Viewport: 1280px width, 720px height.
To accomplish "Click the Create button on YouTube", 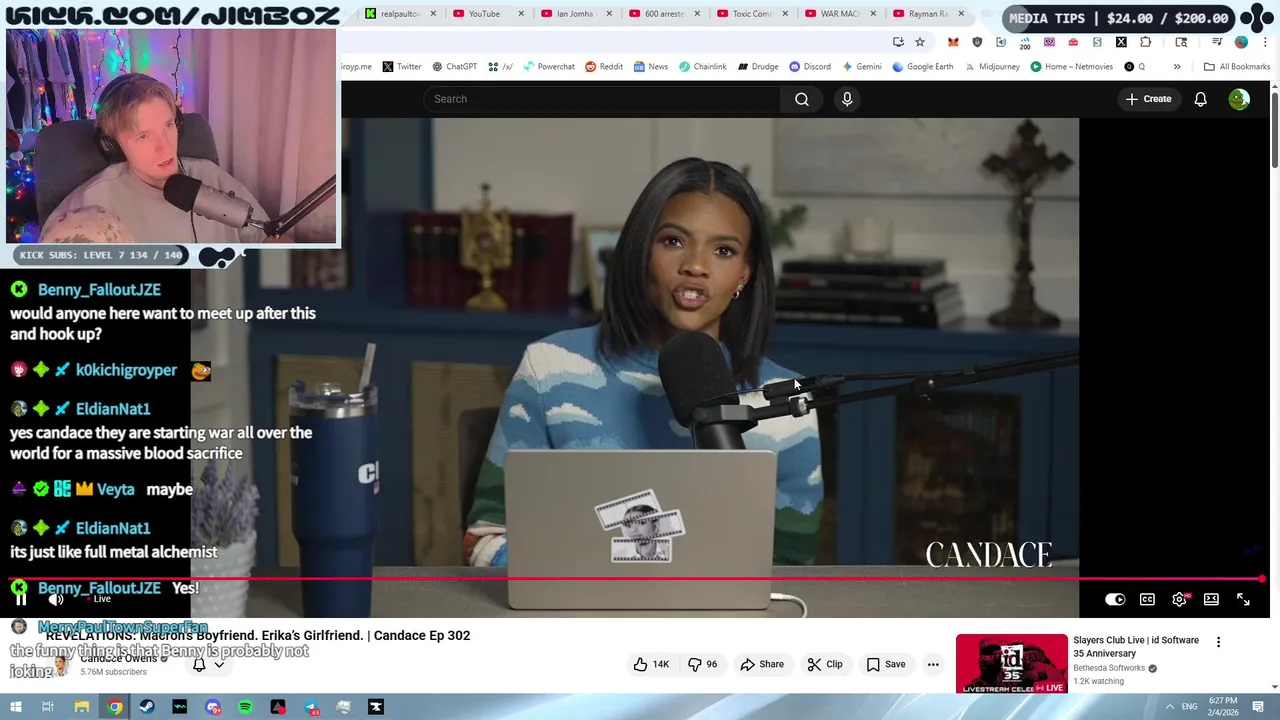I will coord(1148,99).
